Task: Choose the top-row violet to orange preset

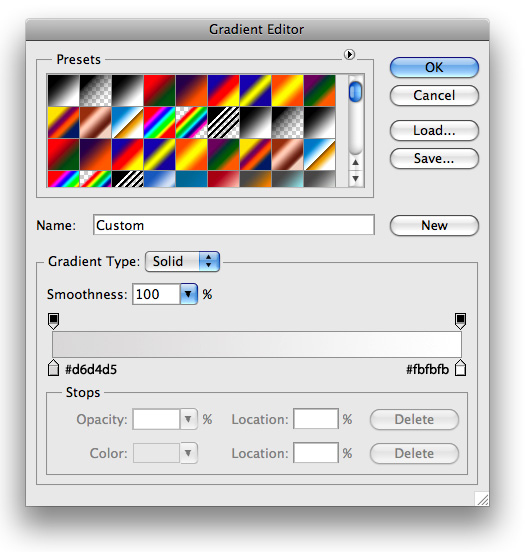Action: point(191,90)
